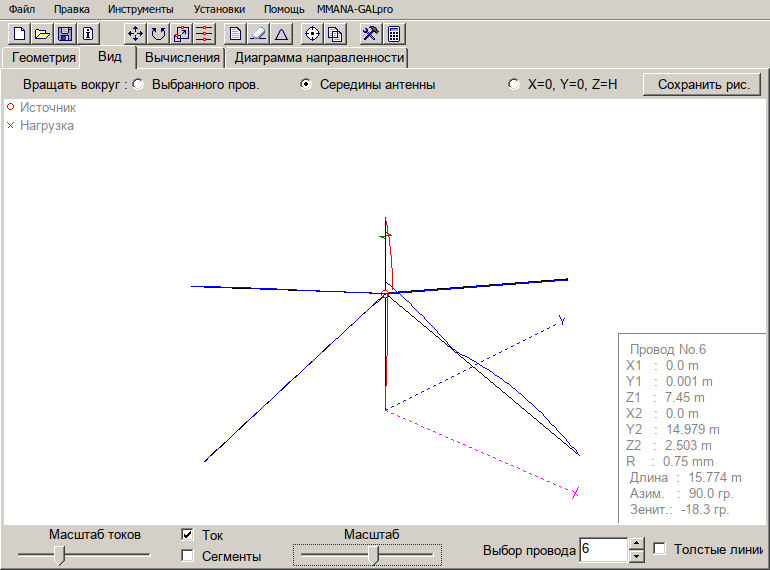Click the Open file folder icon
The width and height of the screenshot is (770, 570).
tap(42, 33)
